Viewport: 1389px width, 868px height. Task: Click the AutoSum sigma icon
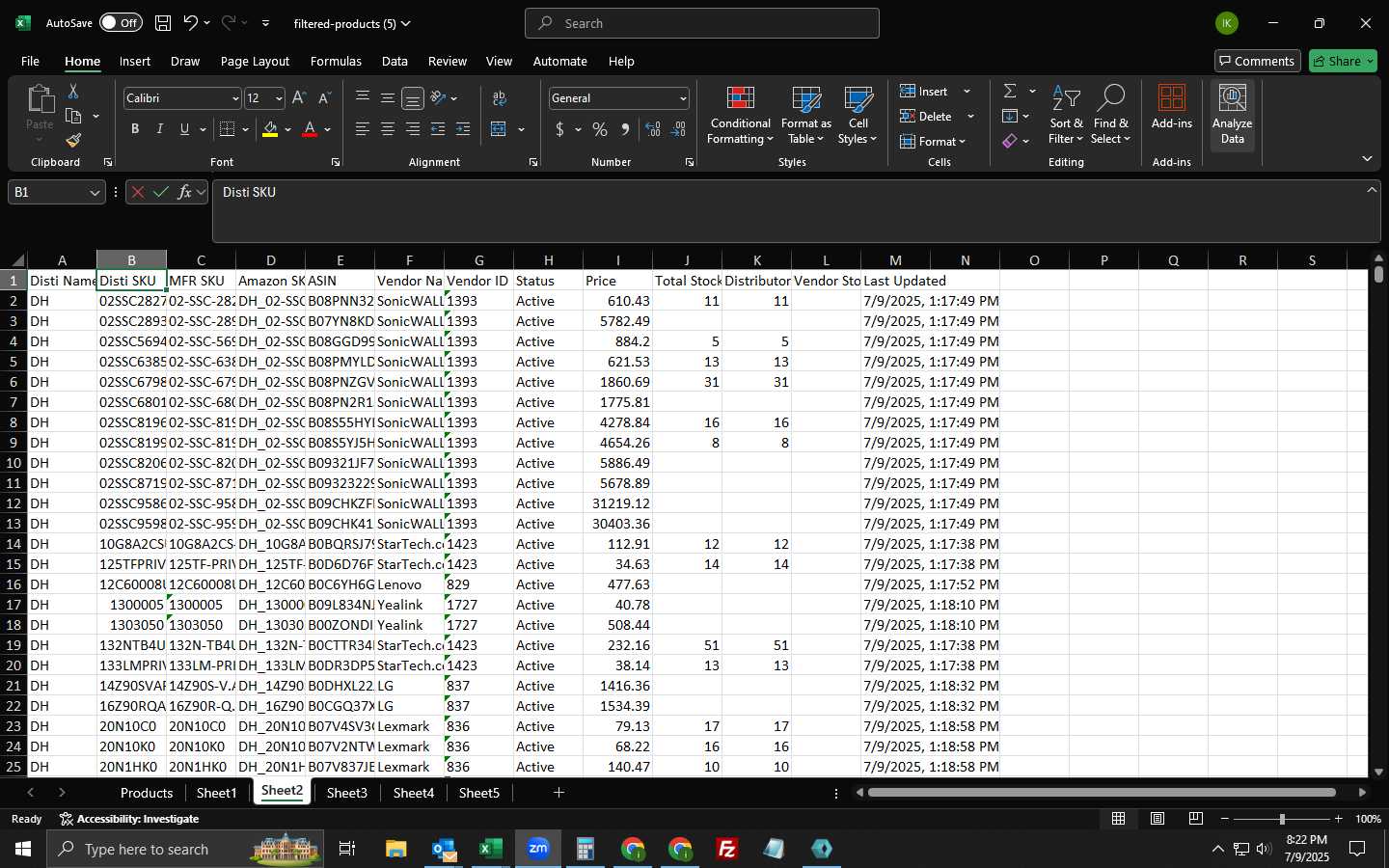pos(1010,91)
